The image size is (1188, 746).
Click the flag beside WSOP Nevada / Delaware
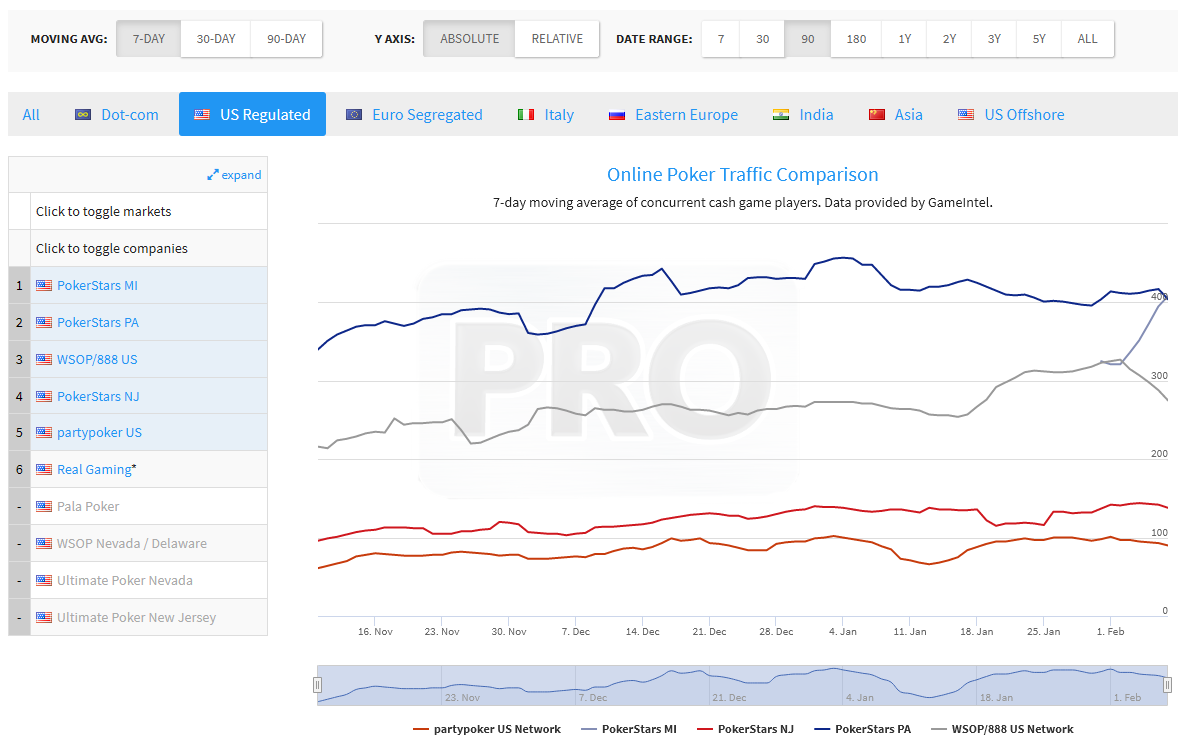(44, 544)
